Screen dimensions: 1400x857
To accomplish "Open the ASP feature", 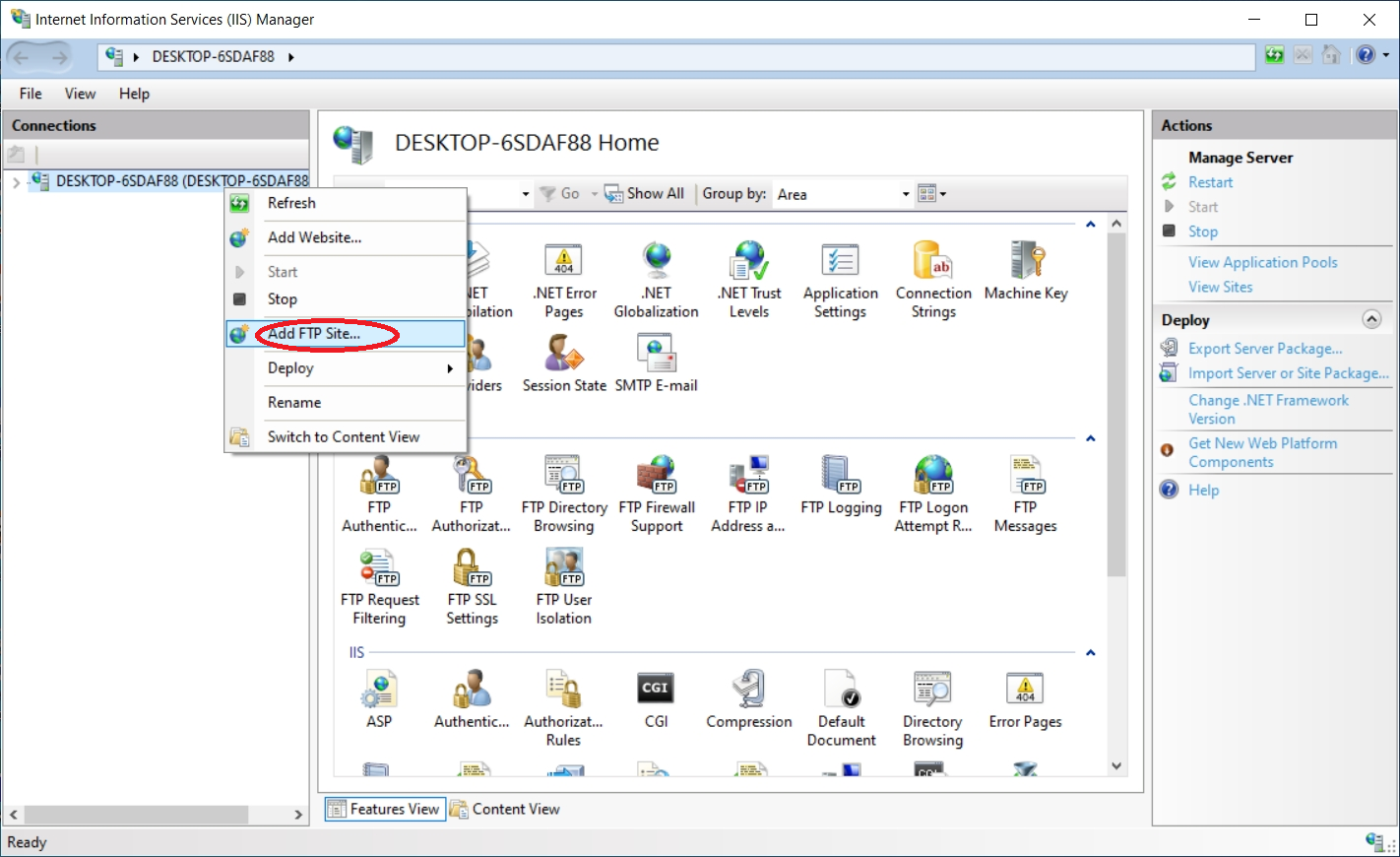I will pos(379,699).
